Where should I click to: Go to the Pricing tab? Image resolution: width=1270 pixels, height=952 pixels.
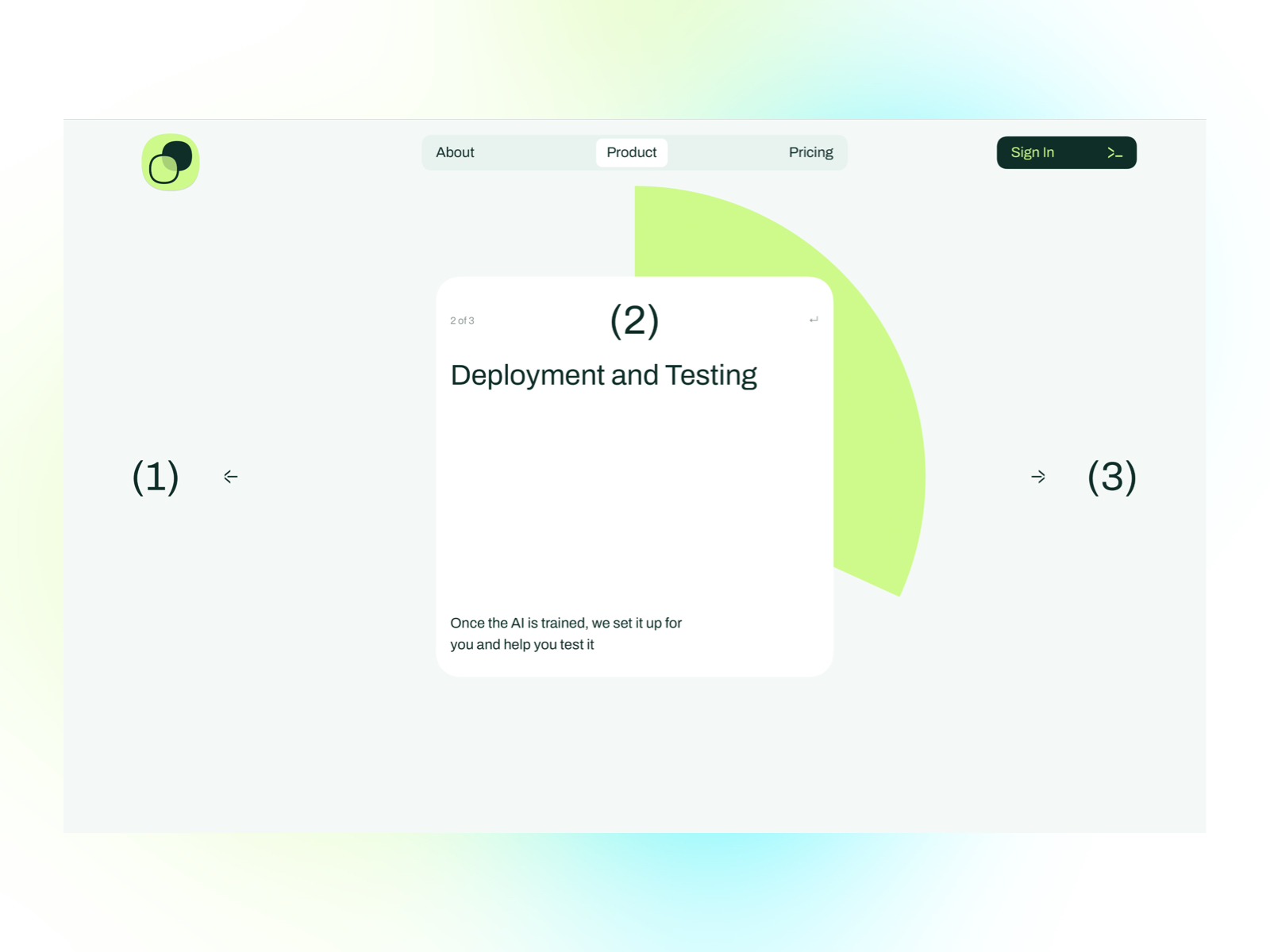point(810,152)
